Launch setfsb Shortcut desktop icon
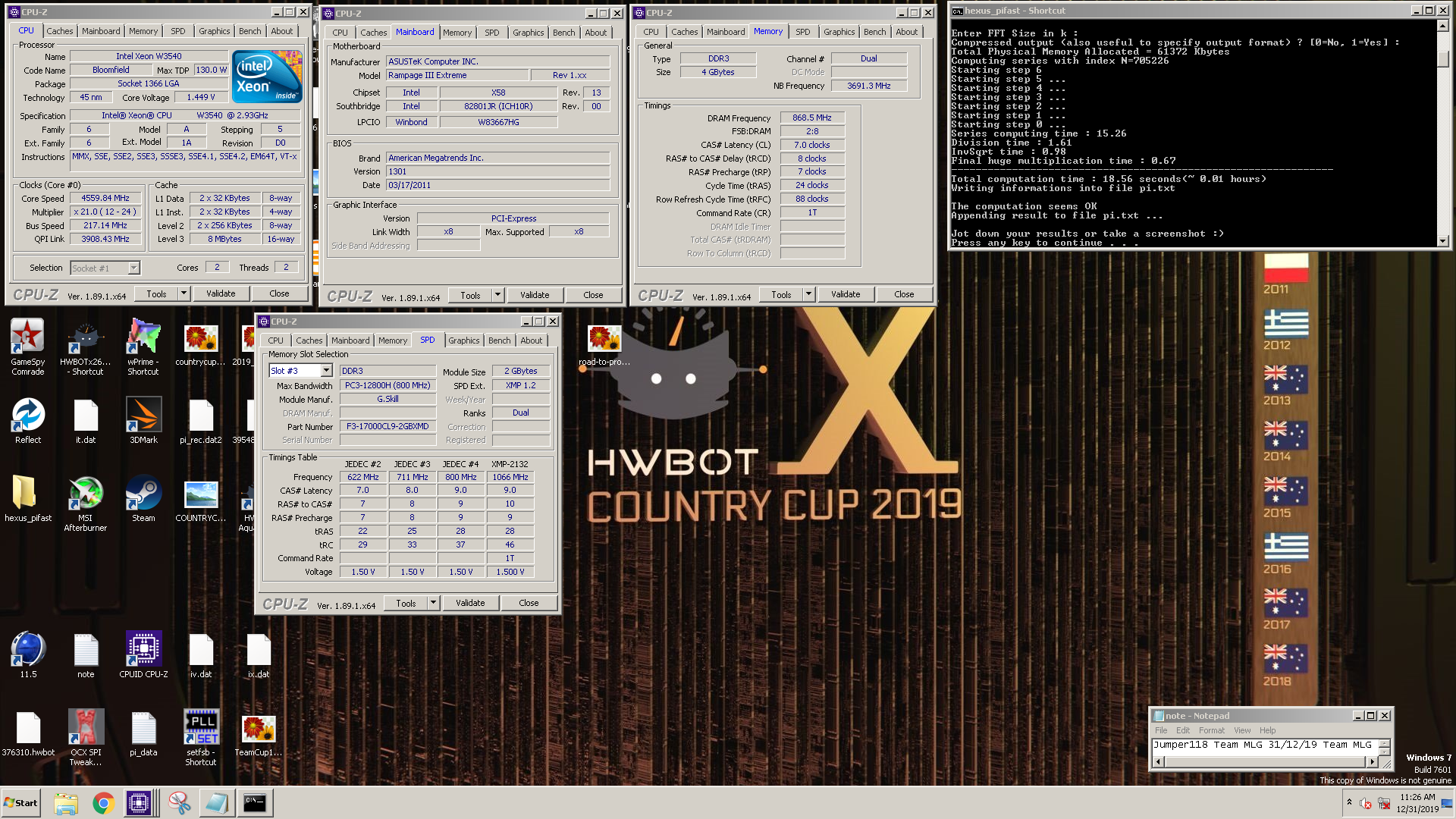 click(x=201, y=737)
